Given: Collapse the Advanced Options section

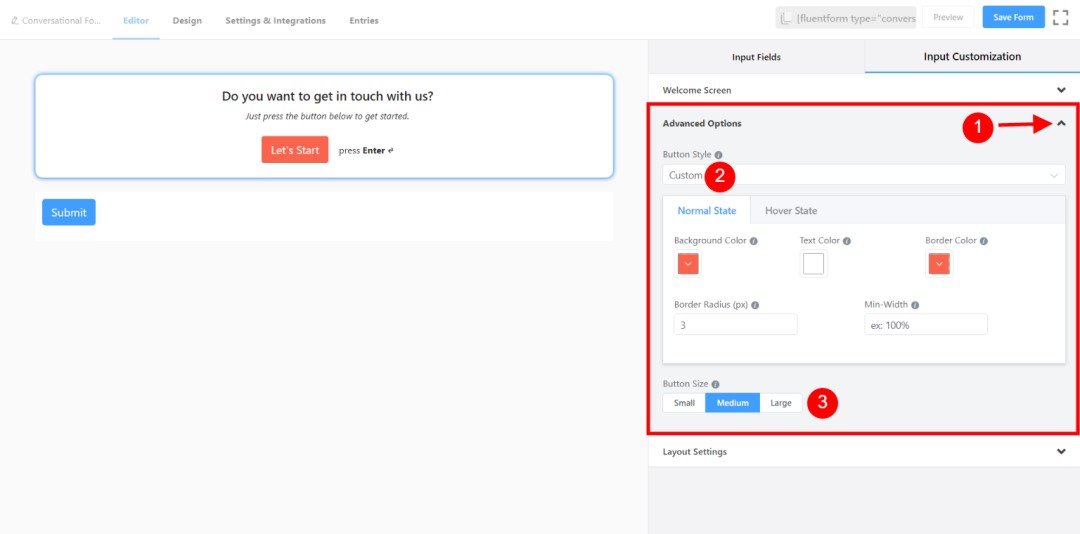Looking at the screenshot, I should click(1061, 123).
